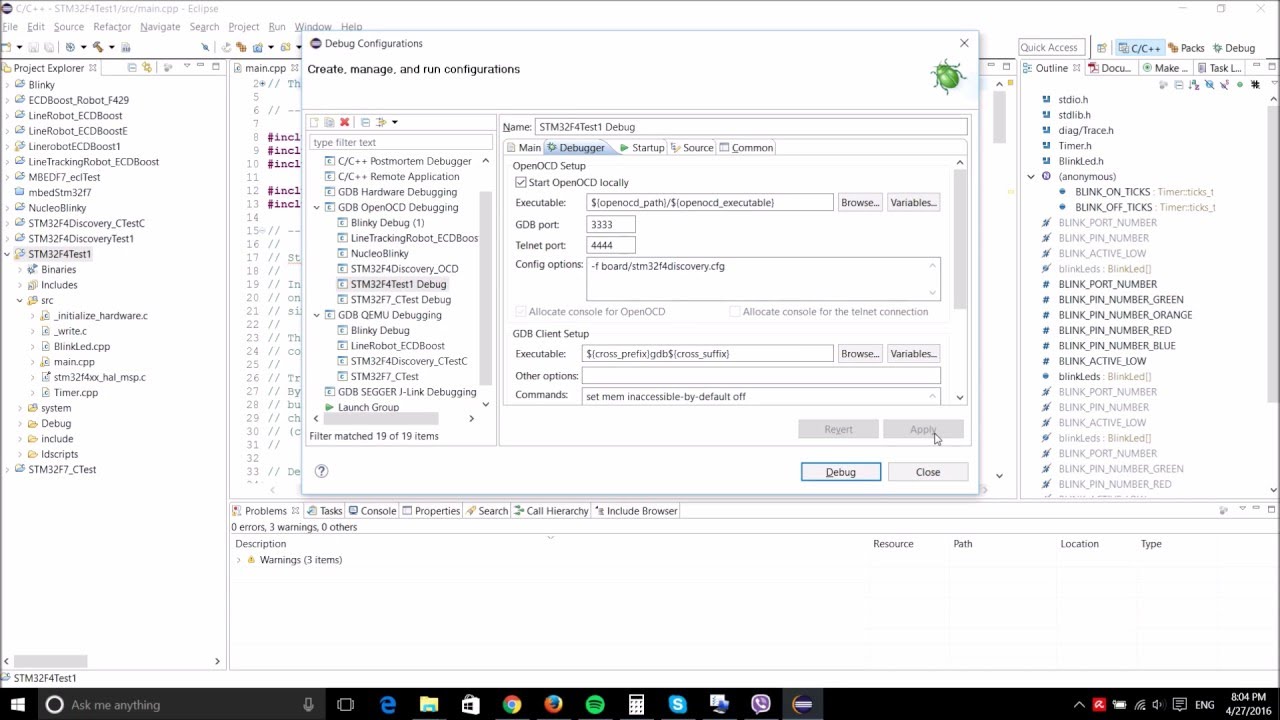Click Collapse All in Project Explorer

131,68
